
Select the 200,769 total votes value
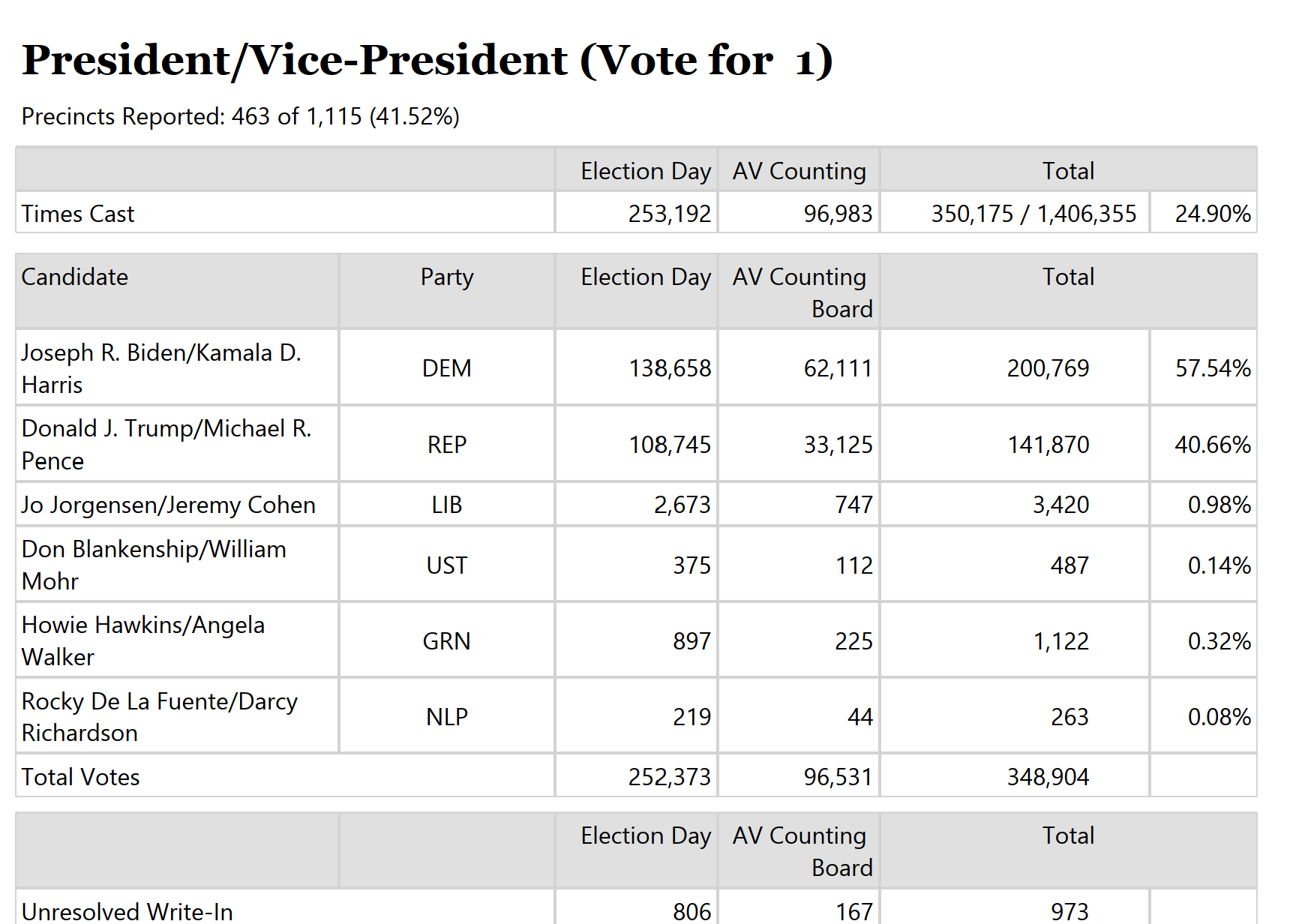[x=1048, y=368]
